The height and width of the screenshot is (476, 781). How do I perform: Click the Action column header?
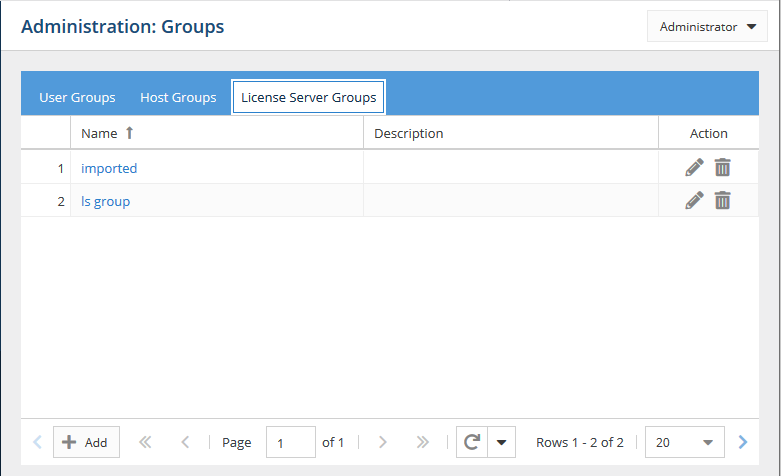[x=709, y=133]
